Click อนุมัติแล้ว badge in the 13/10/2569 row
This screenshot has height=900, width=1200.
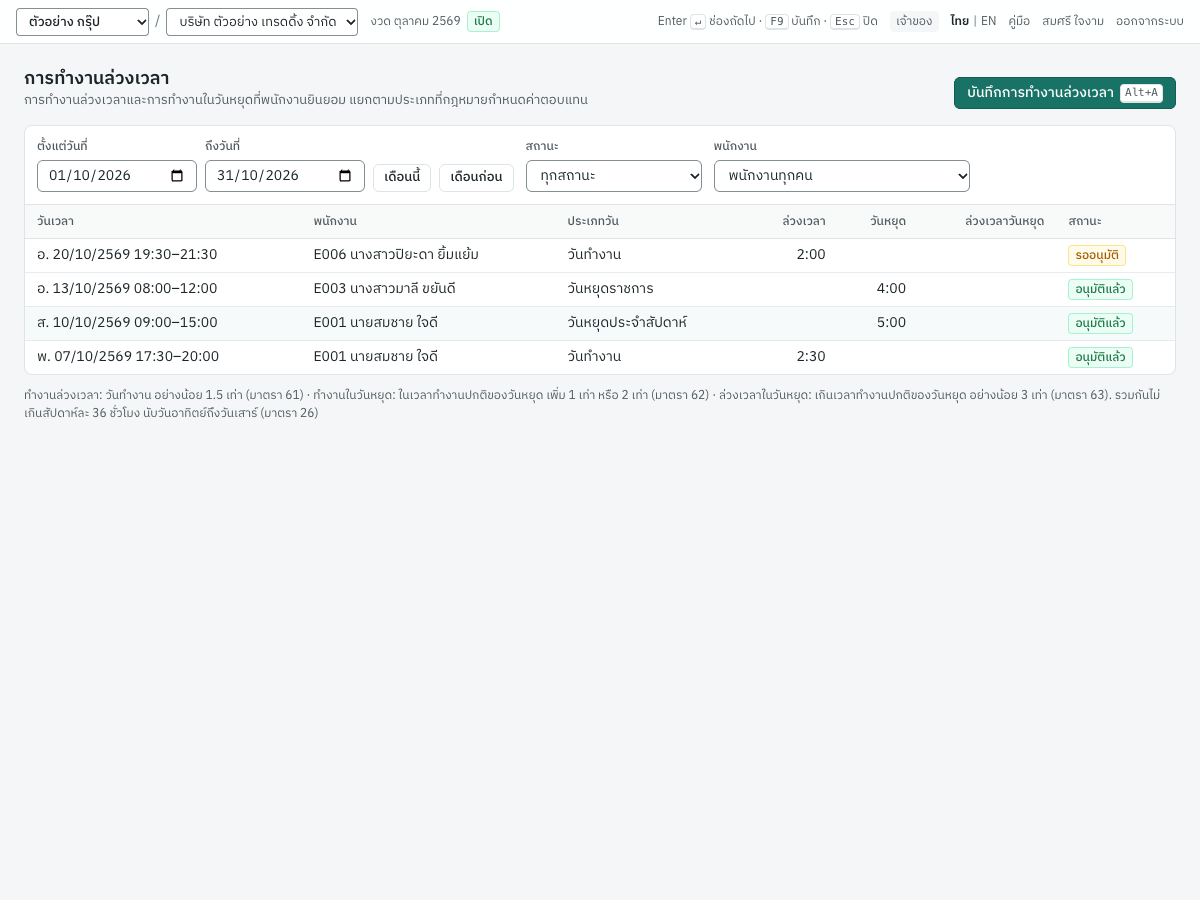pos(1100,289)
